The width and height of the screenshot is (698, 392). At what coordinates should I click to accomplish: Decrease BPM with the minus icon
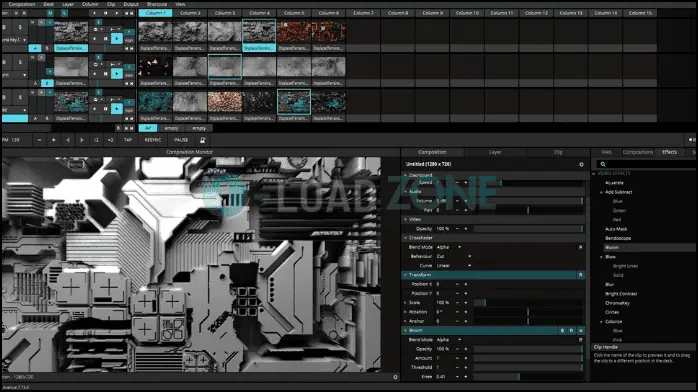40,140
